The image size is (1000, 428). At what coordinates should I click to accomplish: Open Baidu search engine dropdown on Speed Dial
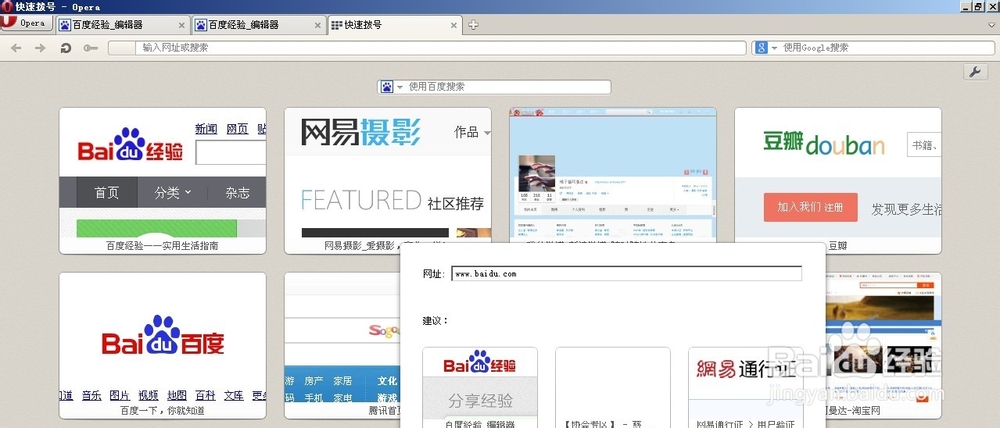coord(400,87)
